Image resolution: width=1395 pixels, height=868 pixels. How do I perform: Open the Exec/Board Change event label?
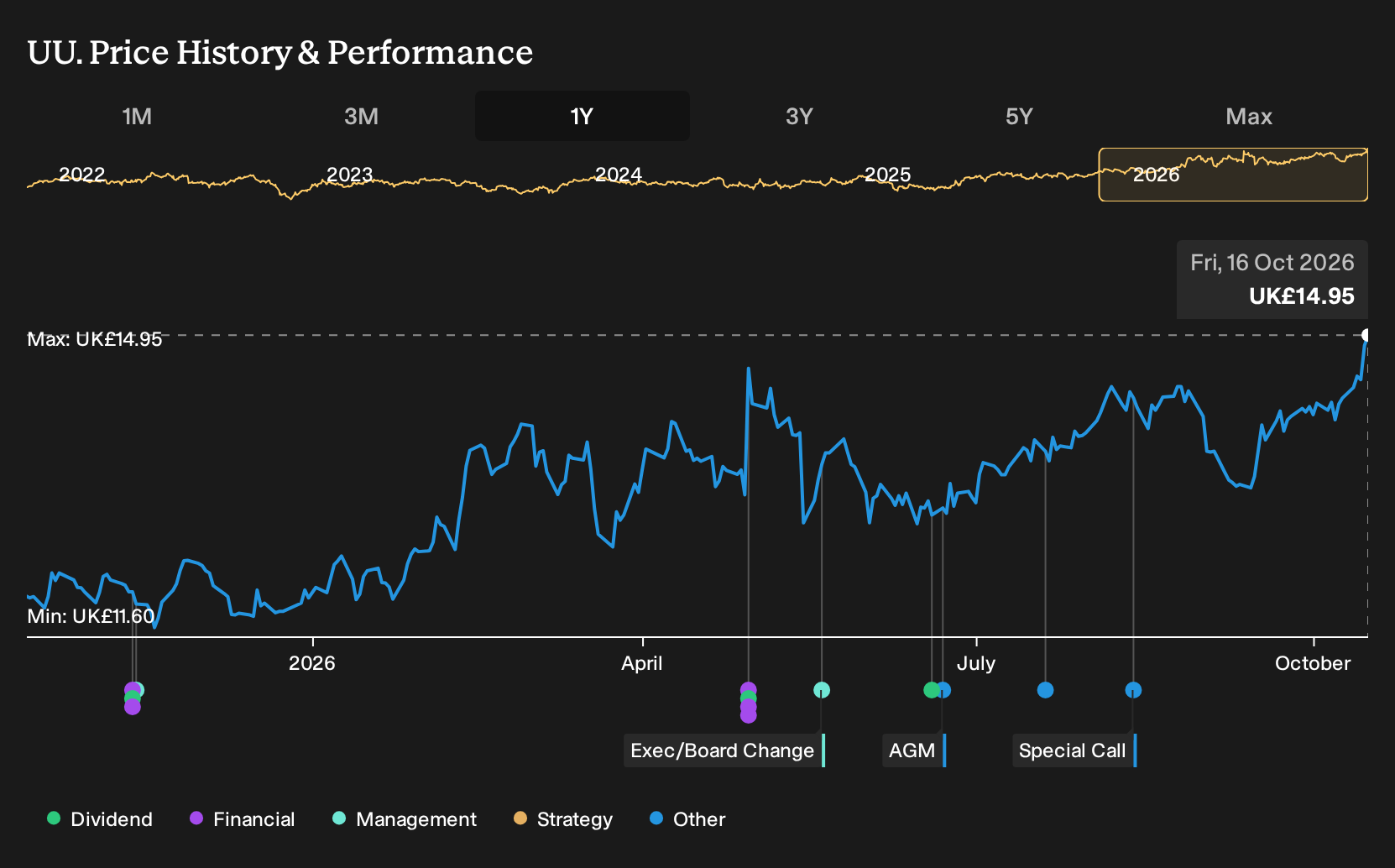[724, 750]
